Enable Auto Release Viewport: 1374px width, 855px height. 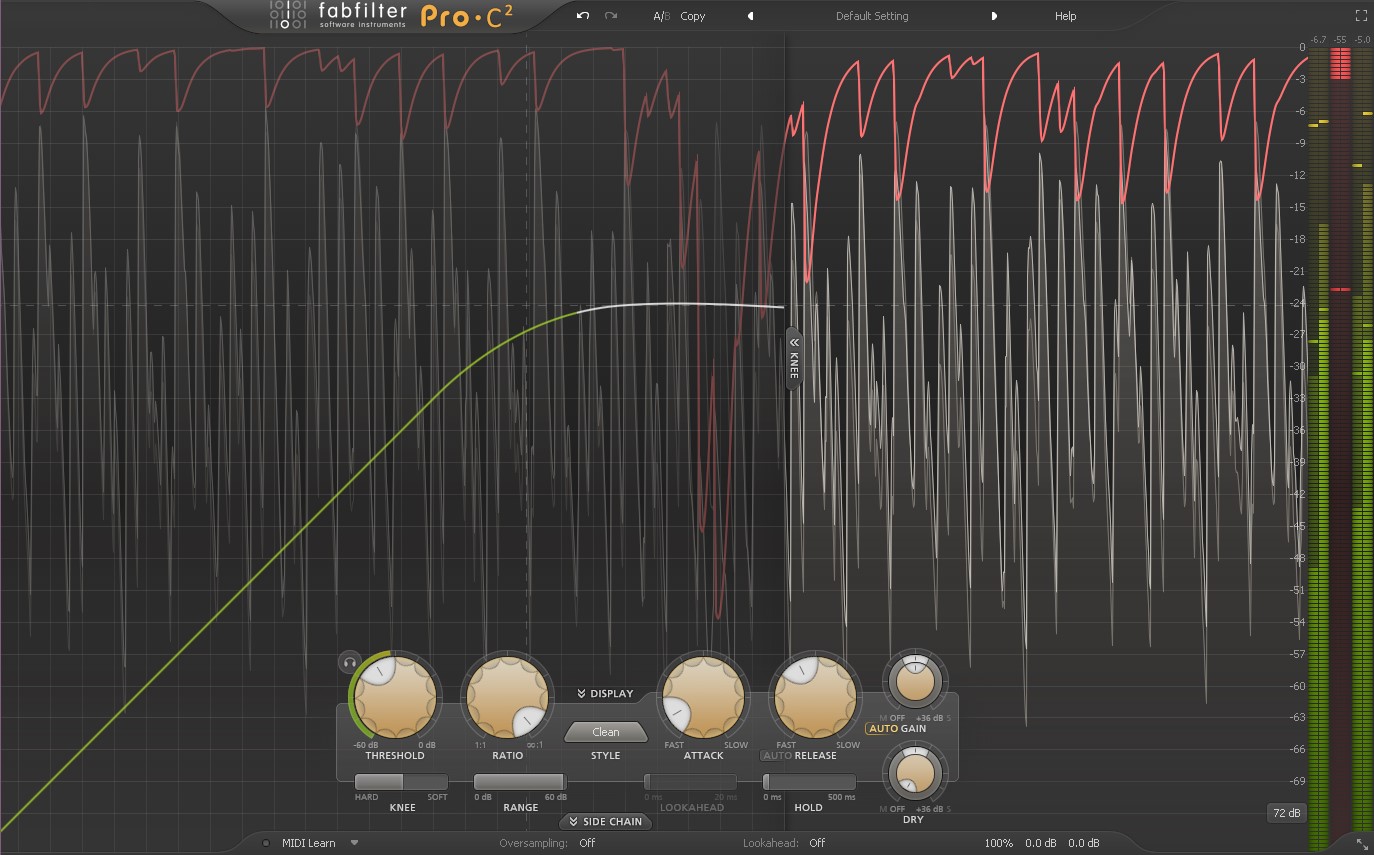click(x=777, y=755)
